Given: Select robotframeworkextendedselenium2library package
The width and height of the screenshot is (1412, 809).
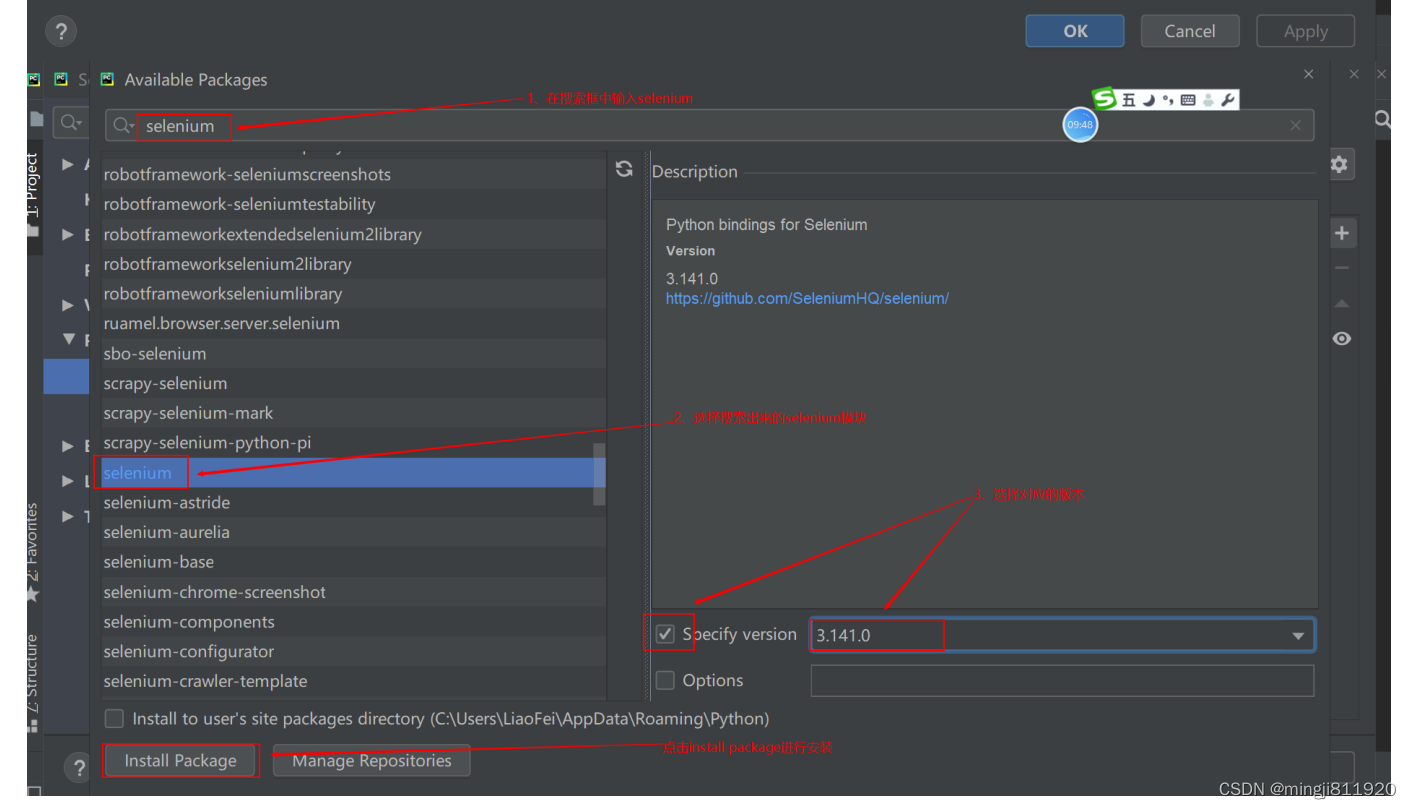Looking at the screenshot, I should [x=353, y=234].
